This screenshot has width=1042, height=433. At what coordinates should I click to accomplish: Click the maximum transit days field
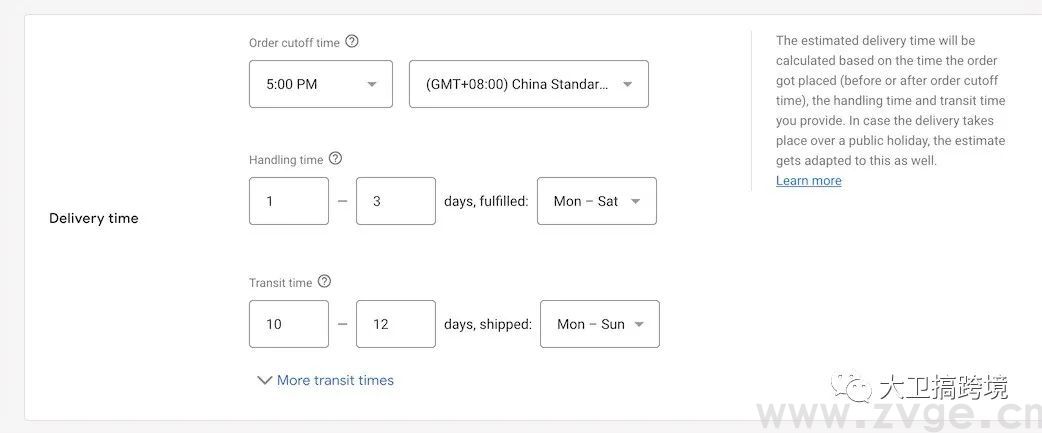(x=395, y=324)
